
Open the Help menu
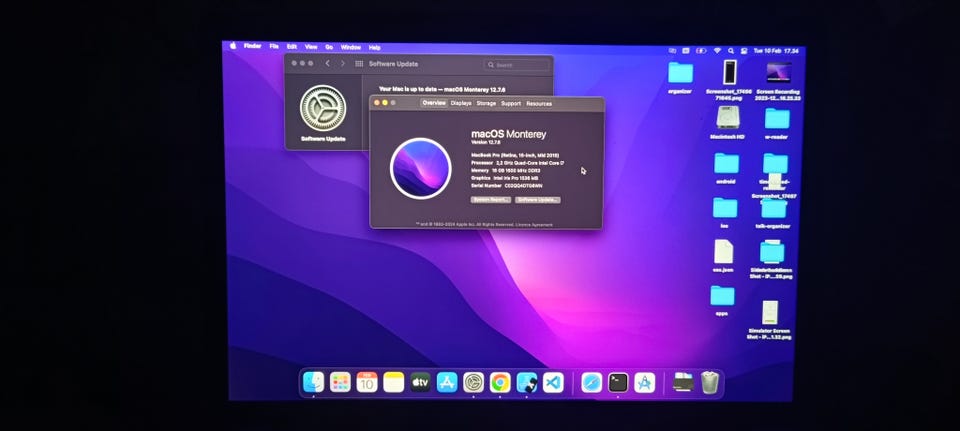[375, 47]
